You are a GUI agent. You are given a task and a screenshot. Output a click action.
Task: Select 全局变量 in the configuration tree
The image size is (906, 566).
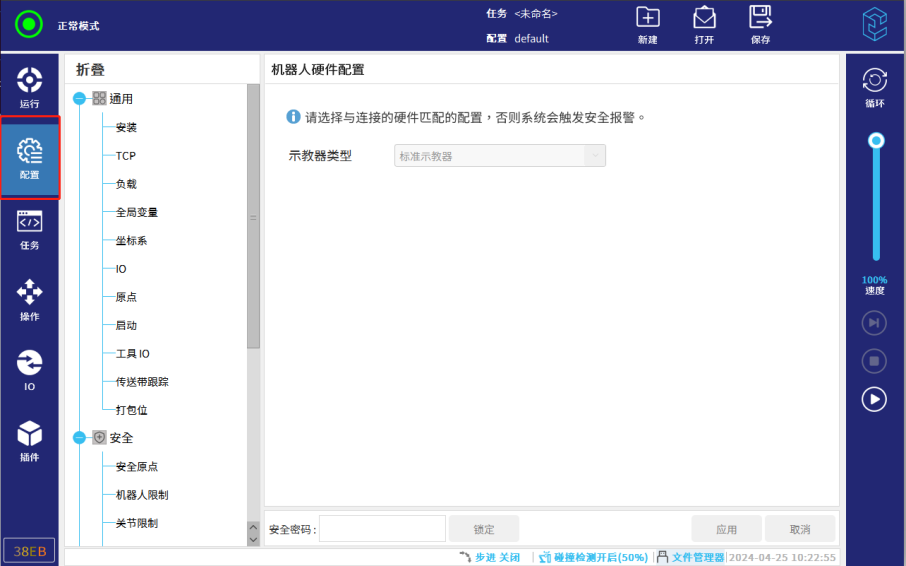[x=136, y=212]
